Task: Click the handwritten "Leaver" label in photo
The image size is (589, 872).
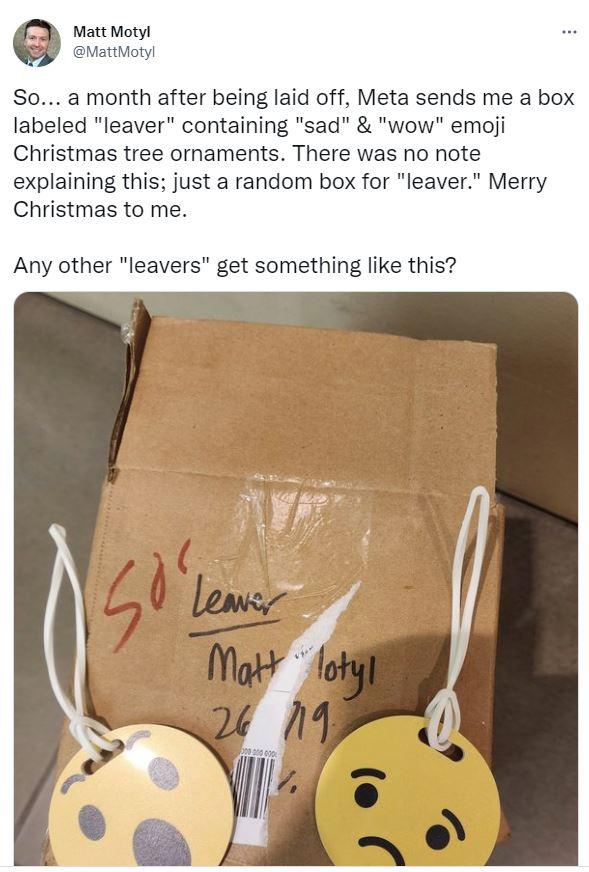Action: [237, 603]
